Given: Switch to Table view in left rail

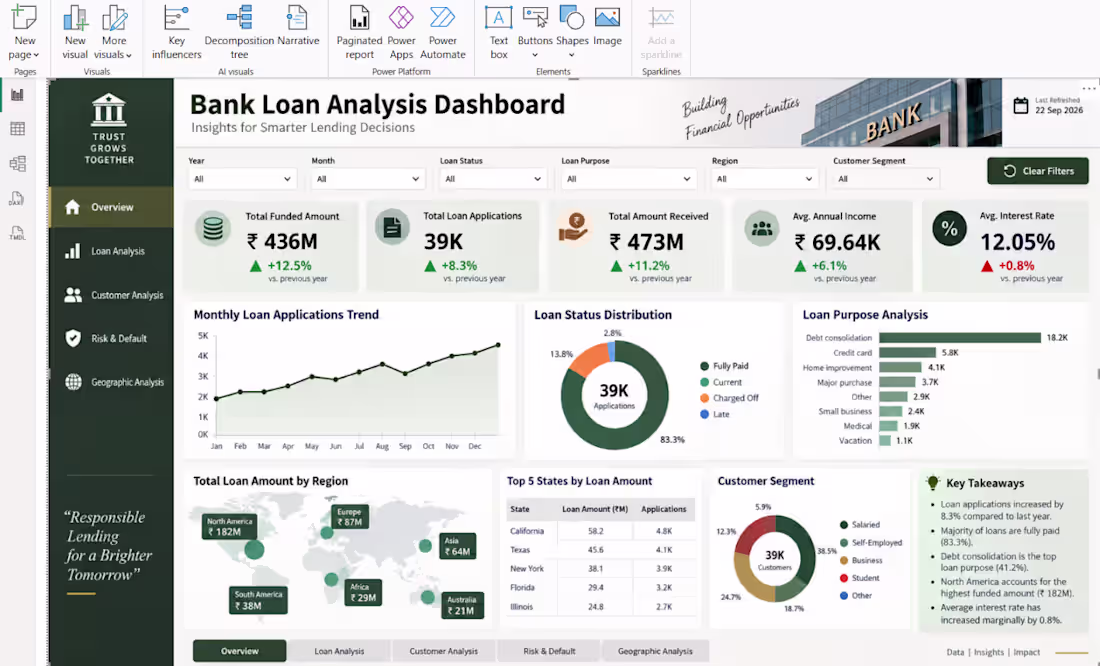Looking at the screenshot, I should click(x=18, y=129).
